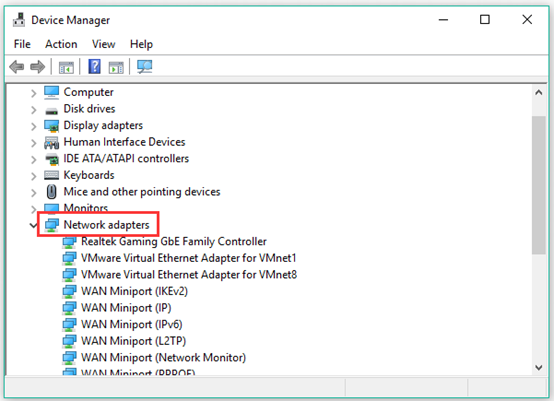Image resolution: width=554 pixels, height=401 pixels.
Task: Select VMware Virtual Ethernet Adapter for VMnet8
Action: [189, 275]
